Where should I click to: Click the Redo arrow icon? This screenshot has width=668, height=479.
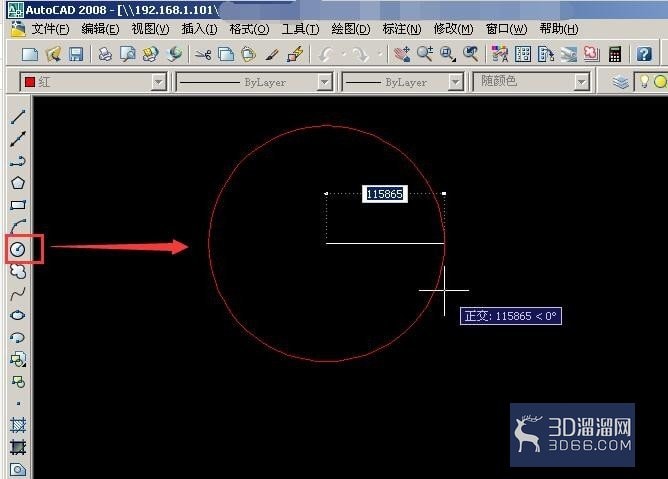coord(361,54)
